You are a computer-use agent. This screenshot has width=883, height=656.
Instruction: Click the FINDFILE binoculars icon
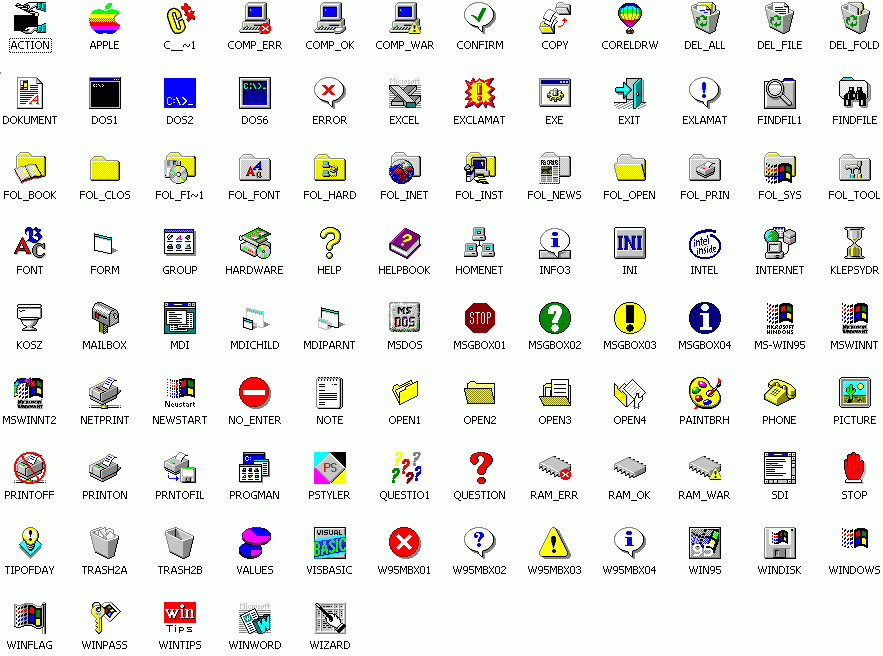pyautogui.click(x=854, y=93)
